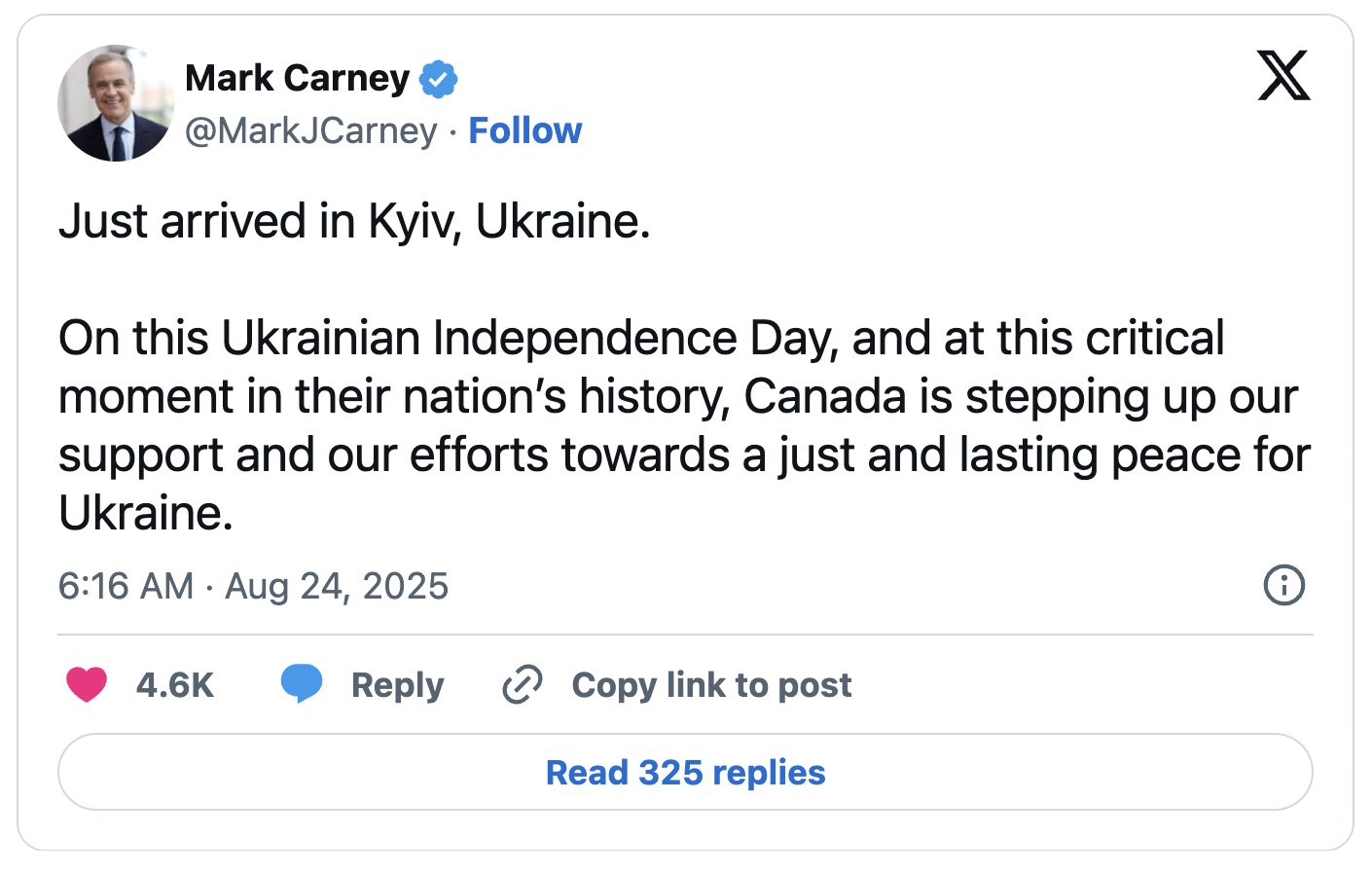
Task: Click the 4.6K likes count
Action: click(175, 685)
